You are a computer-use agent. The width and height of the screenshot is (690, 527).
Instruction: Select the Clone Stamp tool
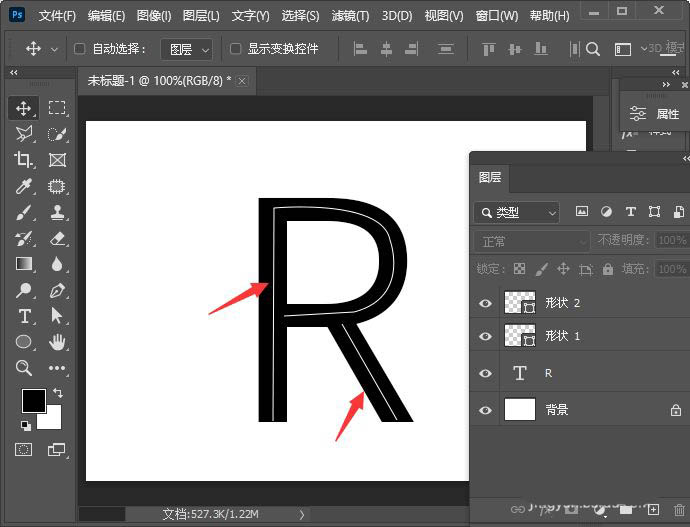pos(57,212)
